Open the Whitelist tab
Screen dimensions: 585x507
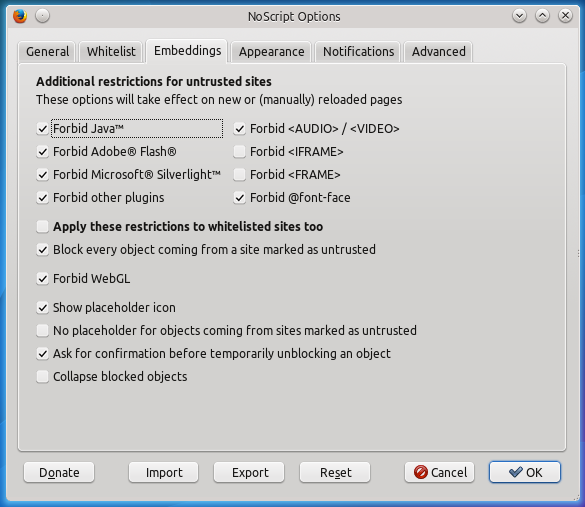111,51
